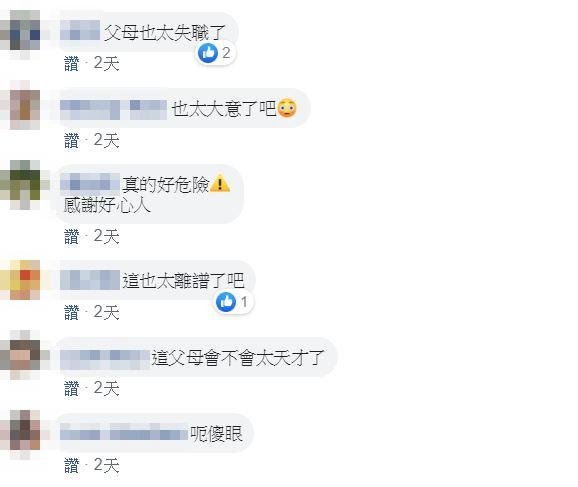Like the comment 呃傻眼
Viewport: 578px width, 487px height.
click(72, 465)
